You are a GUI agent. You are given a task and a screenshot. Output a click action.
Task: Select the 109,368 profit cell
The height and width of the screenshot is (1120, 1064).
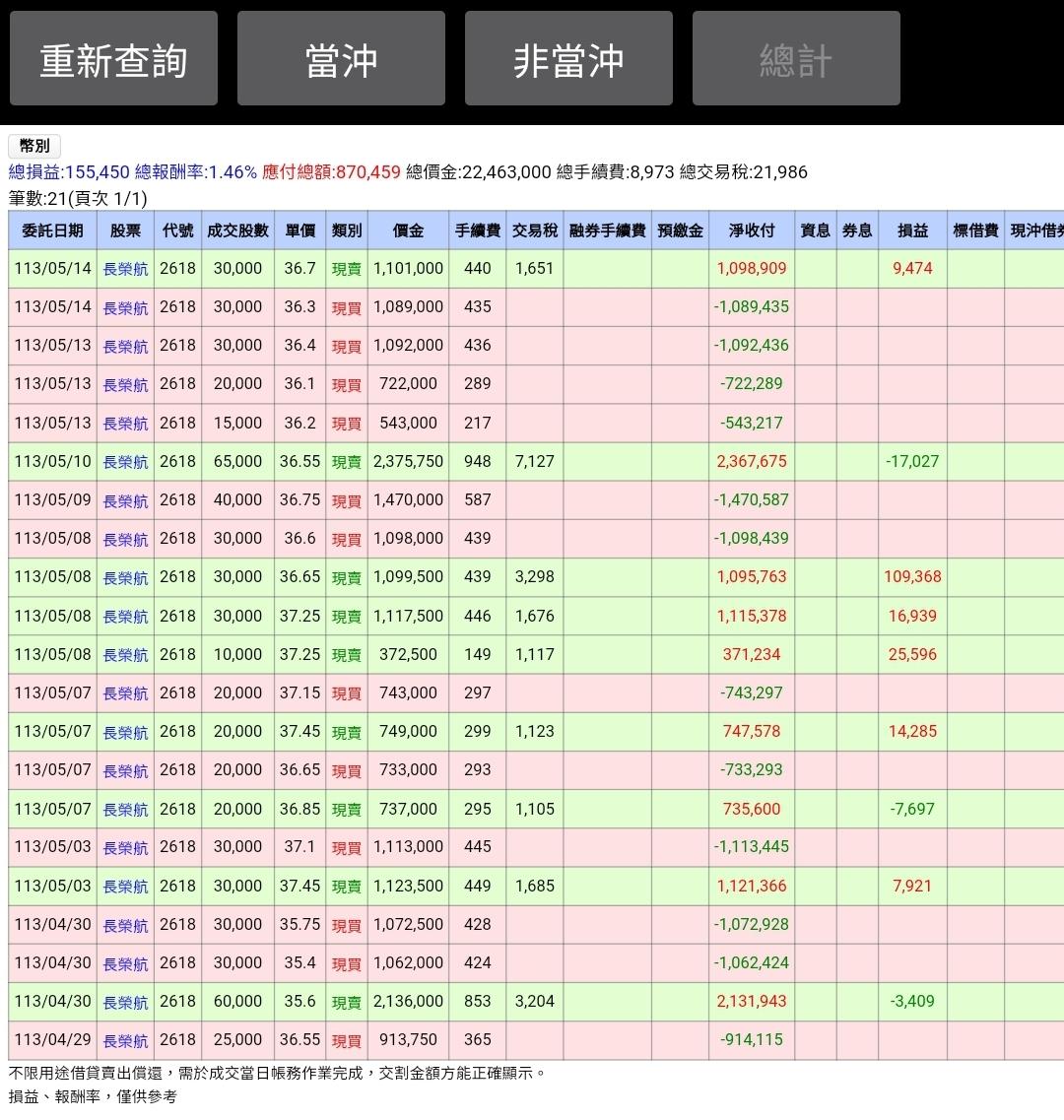912,577
